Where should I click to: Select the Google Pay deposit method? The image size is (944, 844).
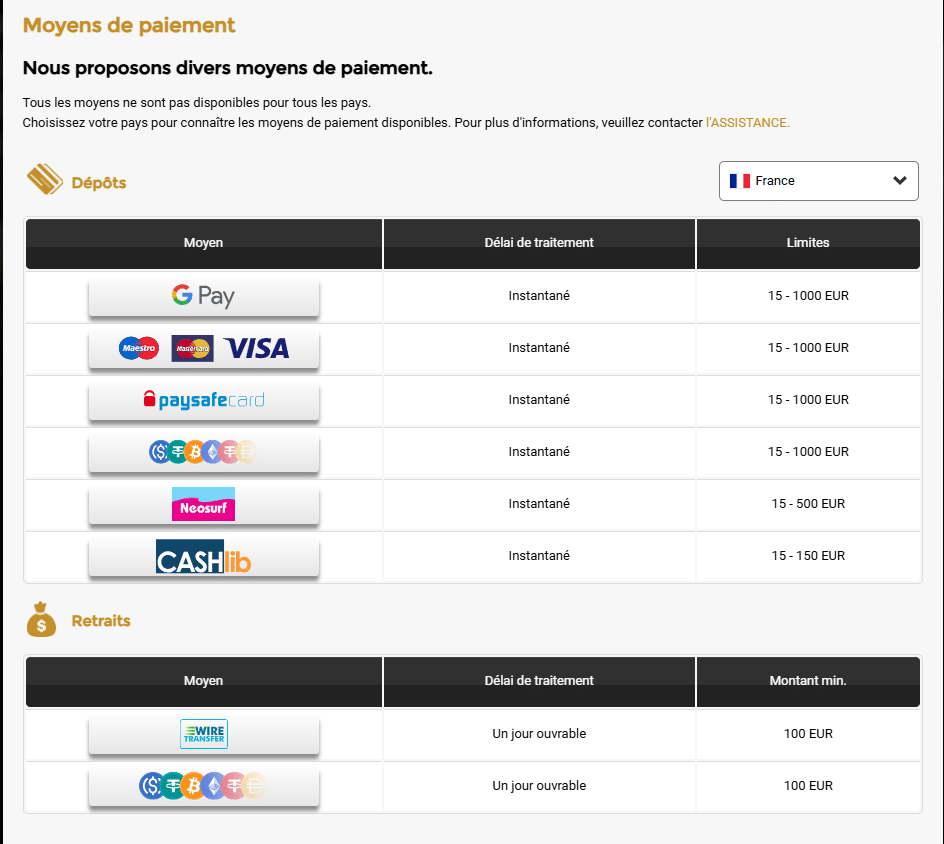[203, 297]
